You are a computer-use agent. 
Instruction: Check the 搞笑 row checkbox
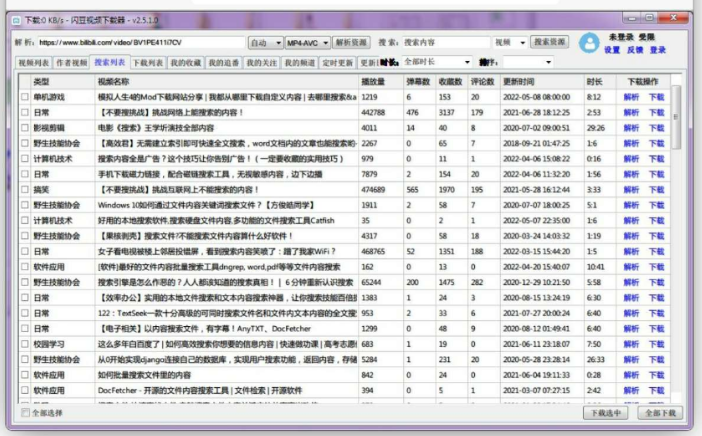click(25, 189)
